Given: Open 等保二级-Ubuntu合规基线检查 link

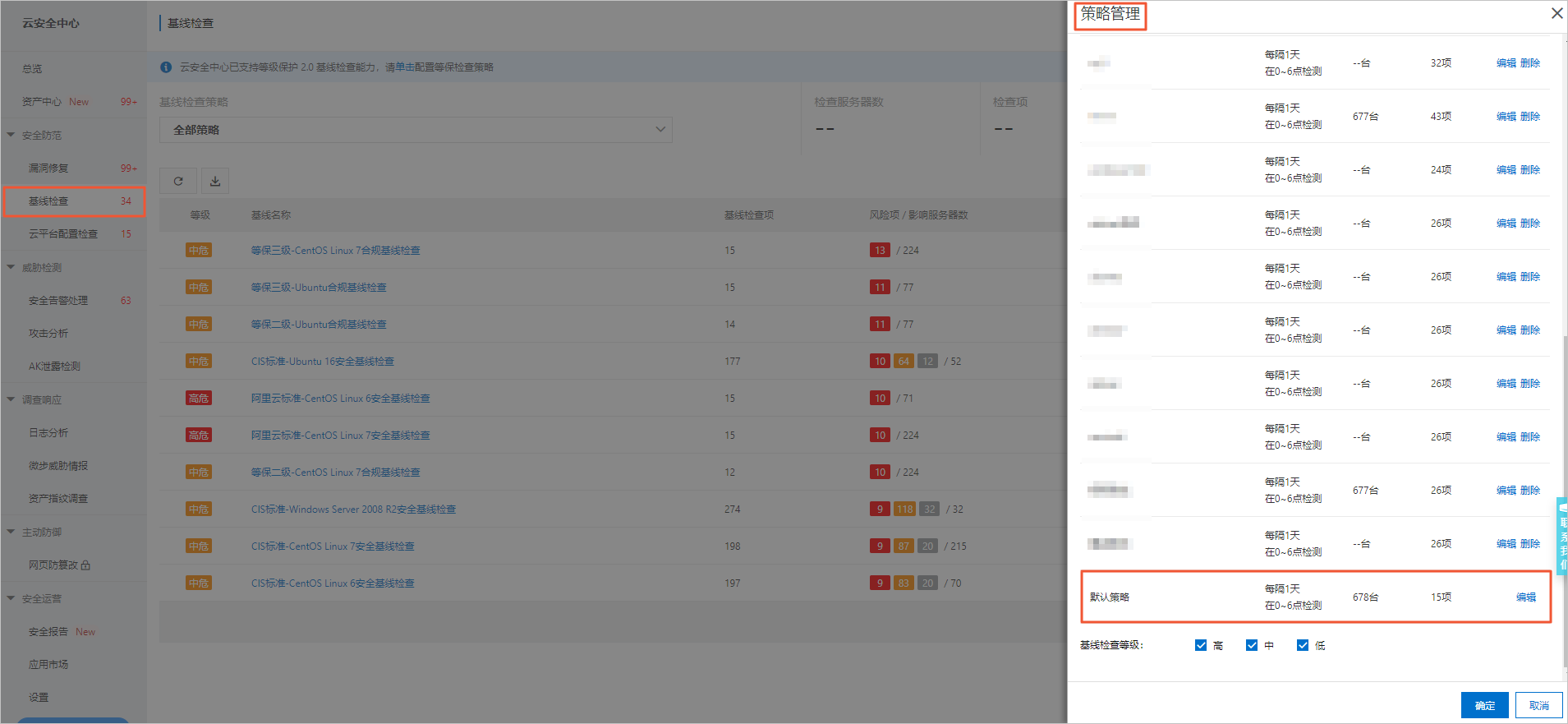Looking at the screenshot, I should tap(319, 325).
